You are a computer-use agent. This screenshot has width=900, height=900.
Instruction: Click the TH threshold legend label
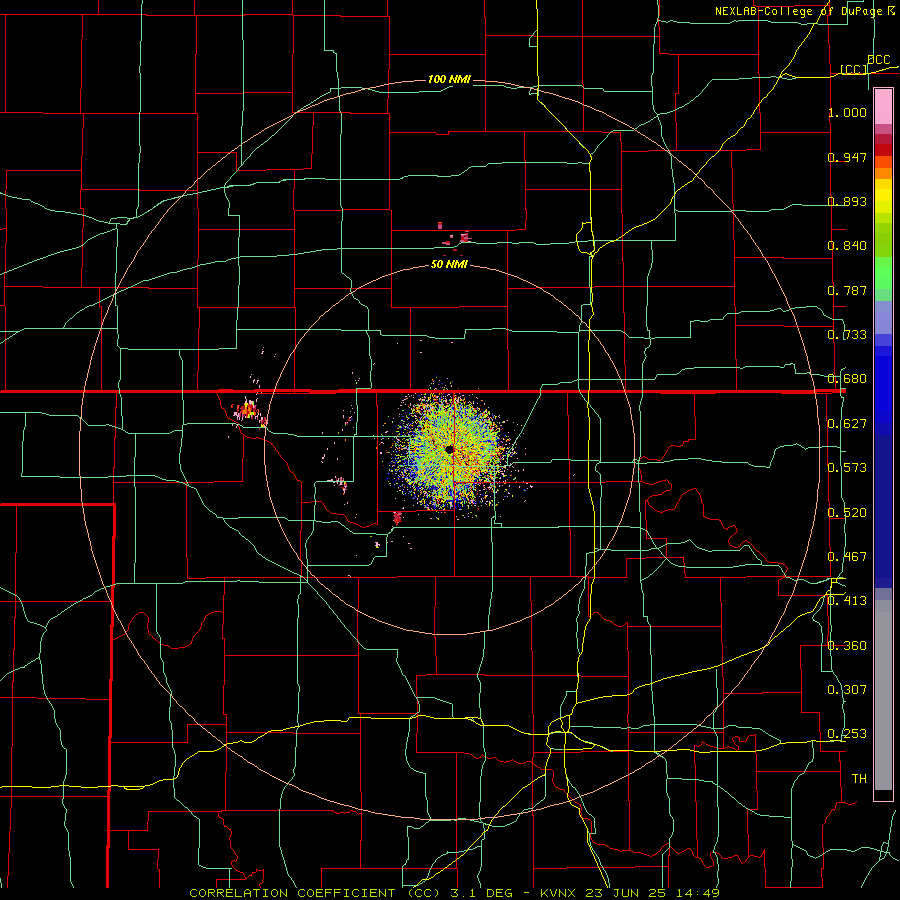coord(859,779)
